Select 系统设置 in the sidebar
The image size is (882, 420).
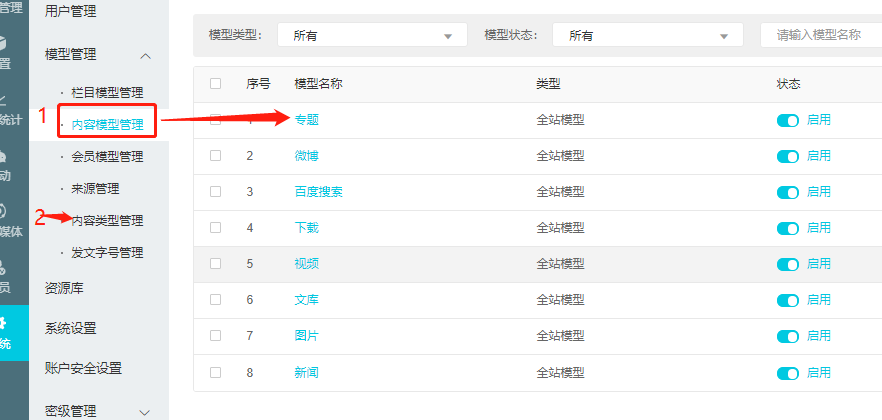[71, 328]
